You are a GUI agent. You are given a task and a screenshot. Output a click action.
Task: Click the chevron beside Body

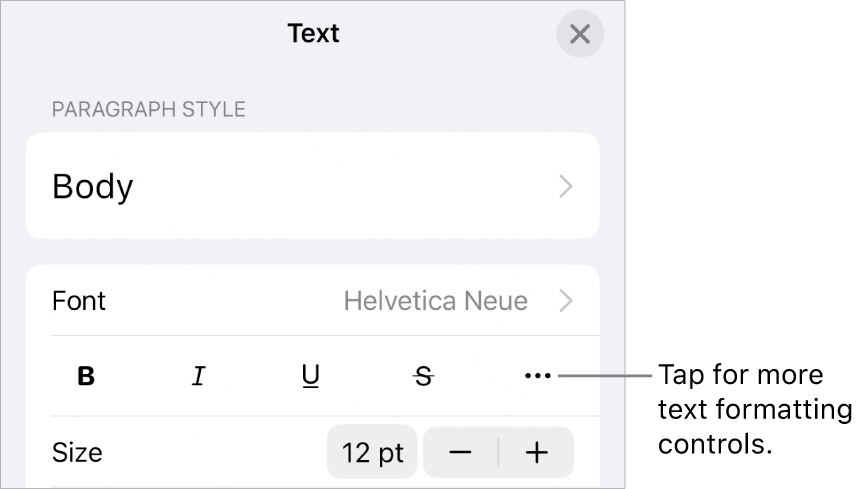click(x=566, y=186)
